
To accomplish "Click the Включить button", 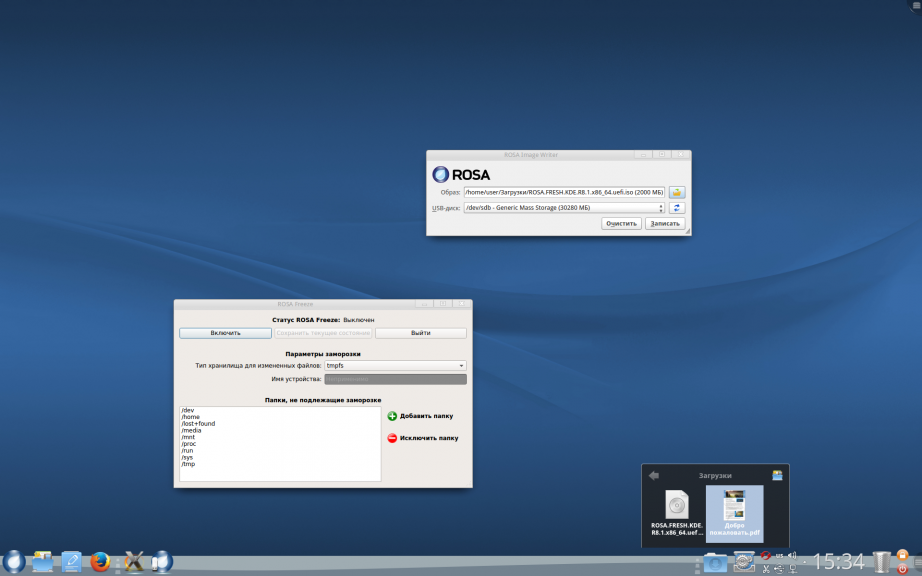I will 225,333.
